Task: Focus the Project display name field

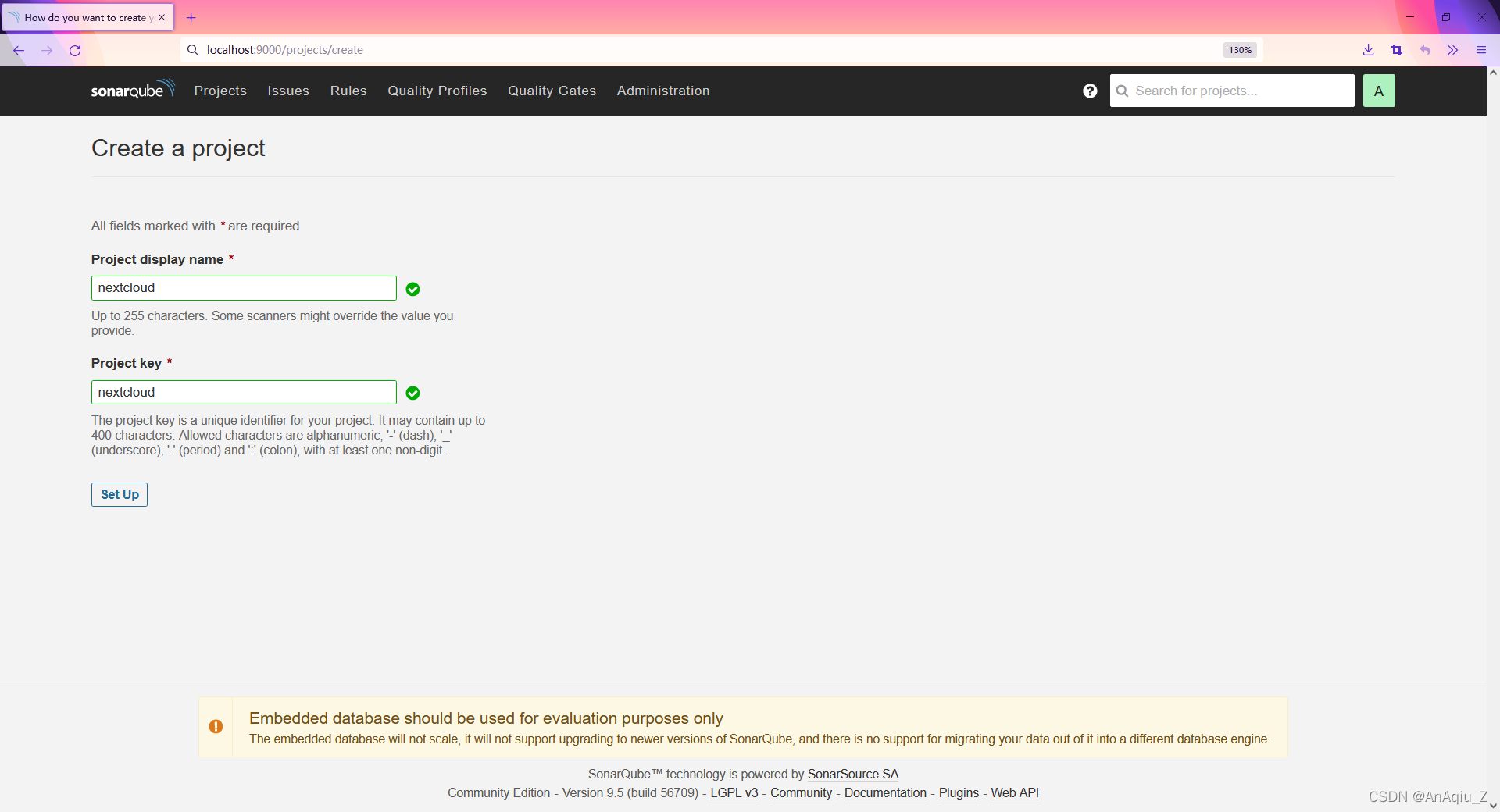Action: pyautogui.click(x=244, y=288)
